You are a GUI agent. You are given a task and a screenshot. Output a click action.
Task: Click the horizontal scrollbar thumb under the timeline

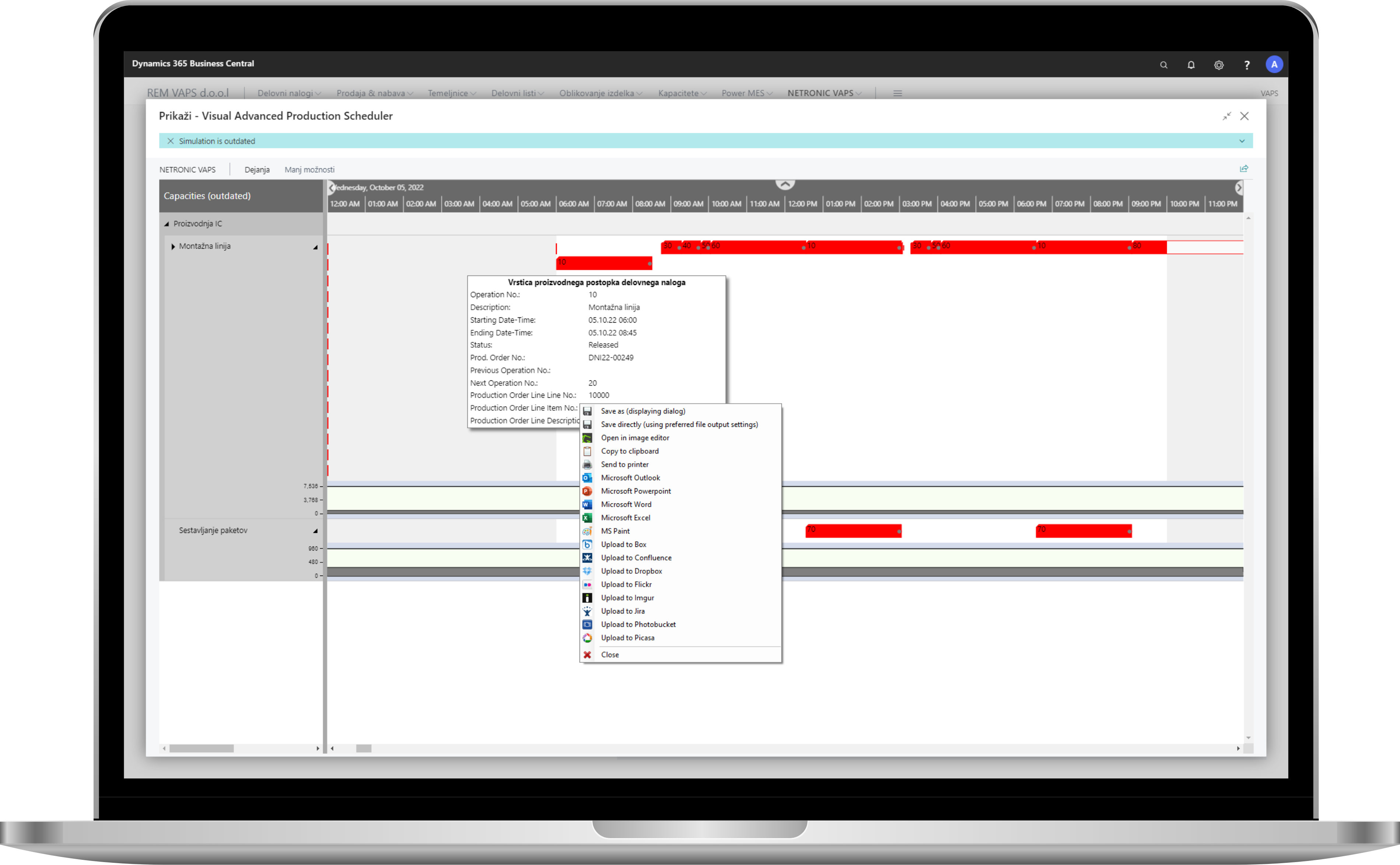[x=364, y=748]
